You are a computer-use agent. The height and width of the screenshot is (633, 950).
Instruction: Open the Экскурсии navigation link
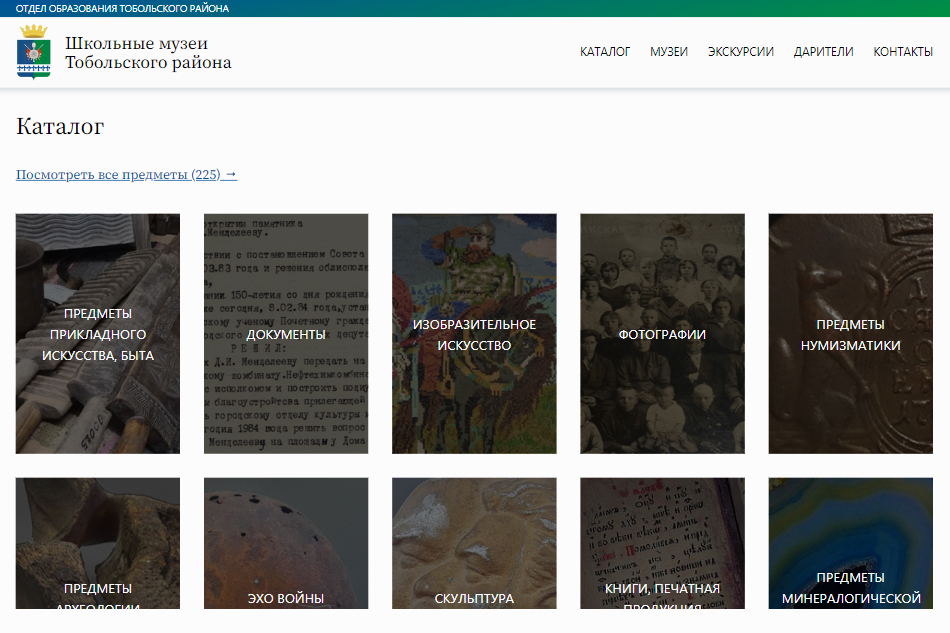click(x=741, y=52)
